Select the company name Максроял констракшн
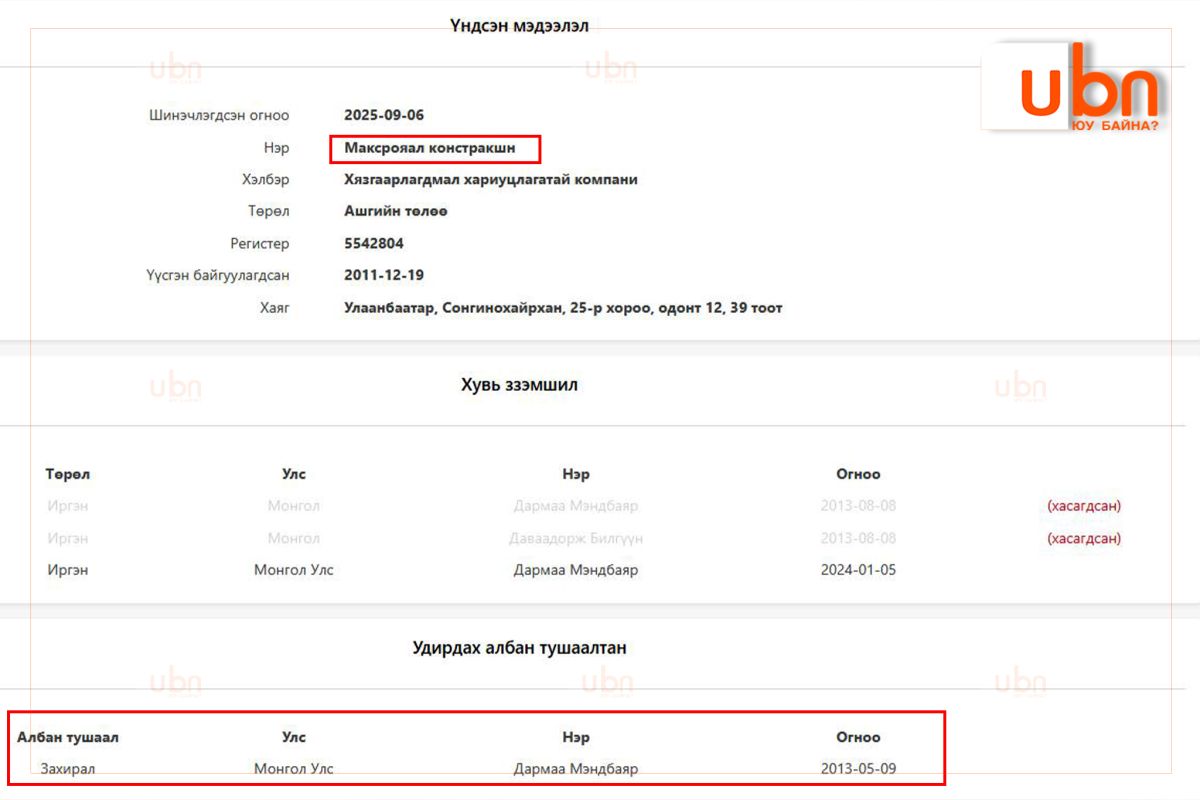The image size is (1200, 800). [430, 148]
